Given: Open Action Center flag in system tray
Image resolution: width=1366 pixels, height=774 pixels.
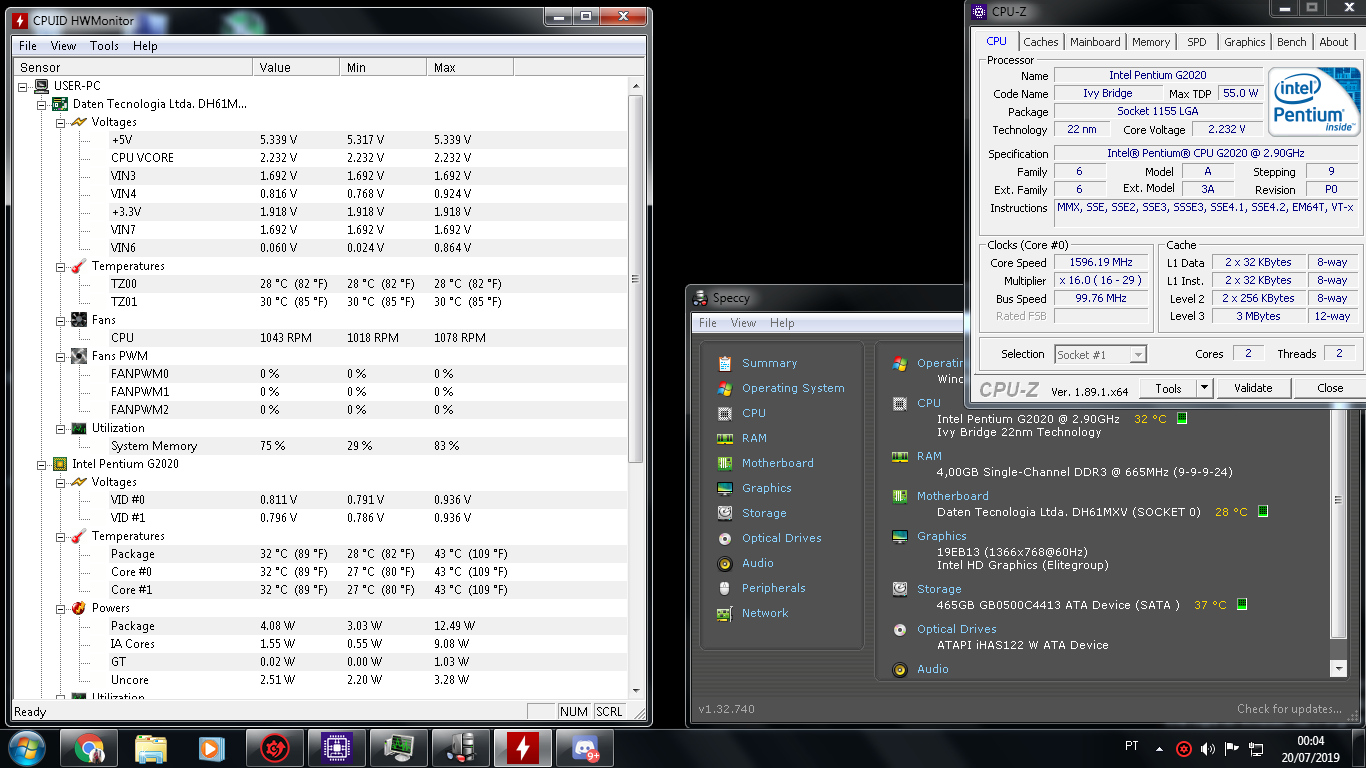Looking at the screenshot, I should tap(1232, 748).
